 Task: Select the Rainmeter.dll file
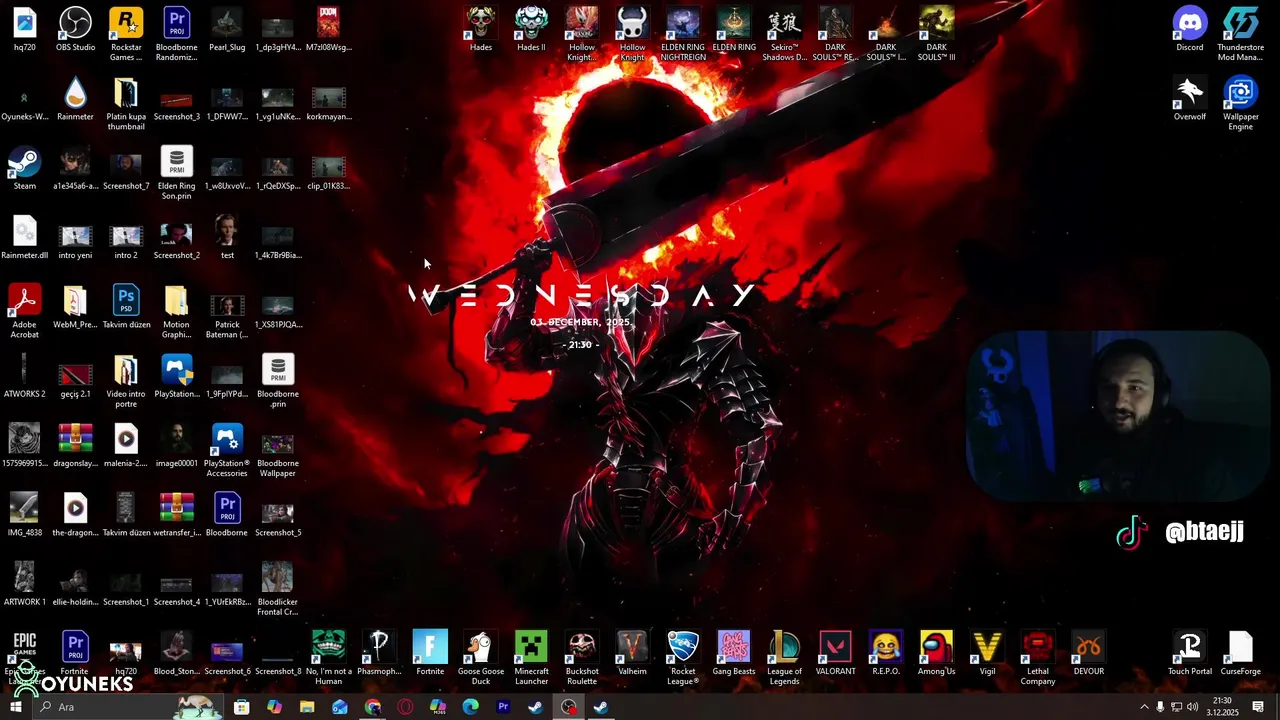point(24,237)
